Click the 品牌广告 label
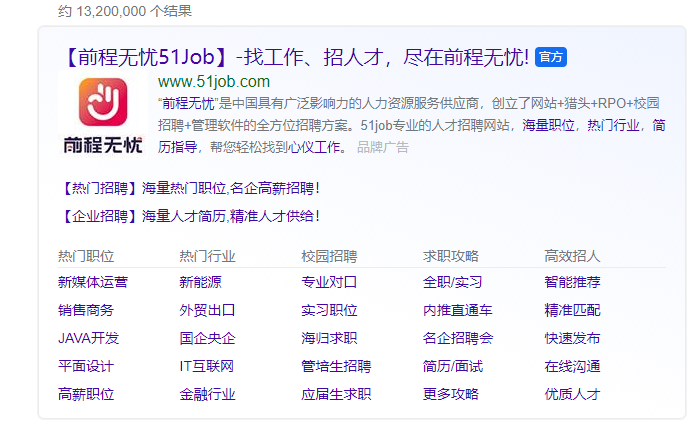Viewport: 696px width, 424px height. [383, 147]
